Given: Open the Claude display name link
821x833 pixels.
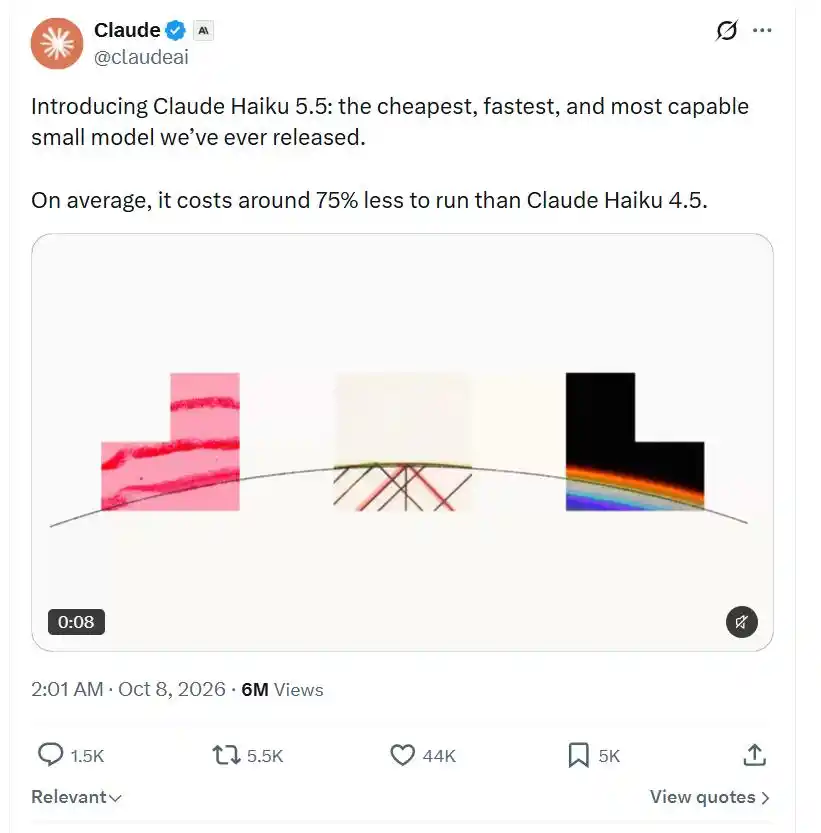Looking at the screenshot, I should click(127, 30).
